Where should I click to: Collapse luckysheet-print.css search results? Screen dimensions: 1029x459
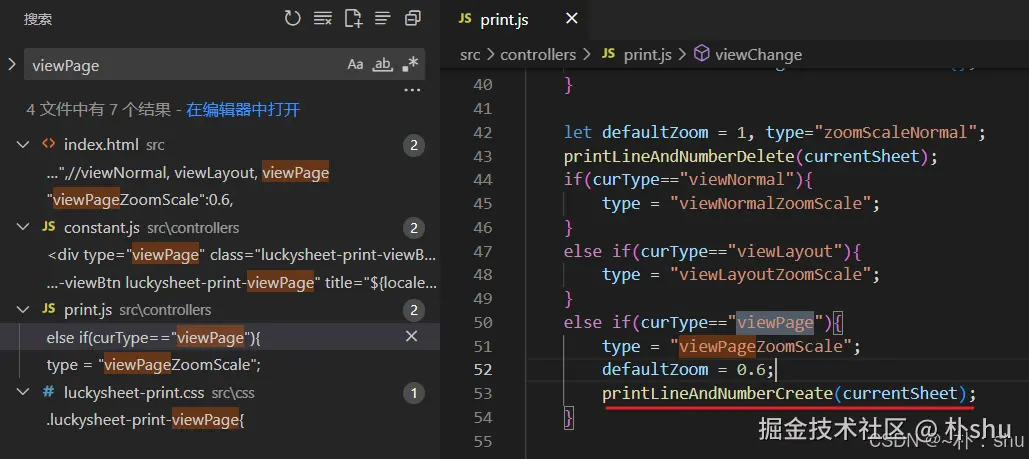point(23,393)
